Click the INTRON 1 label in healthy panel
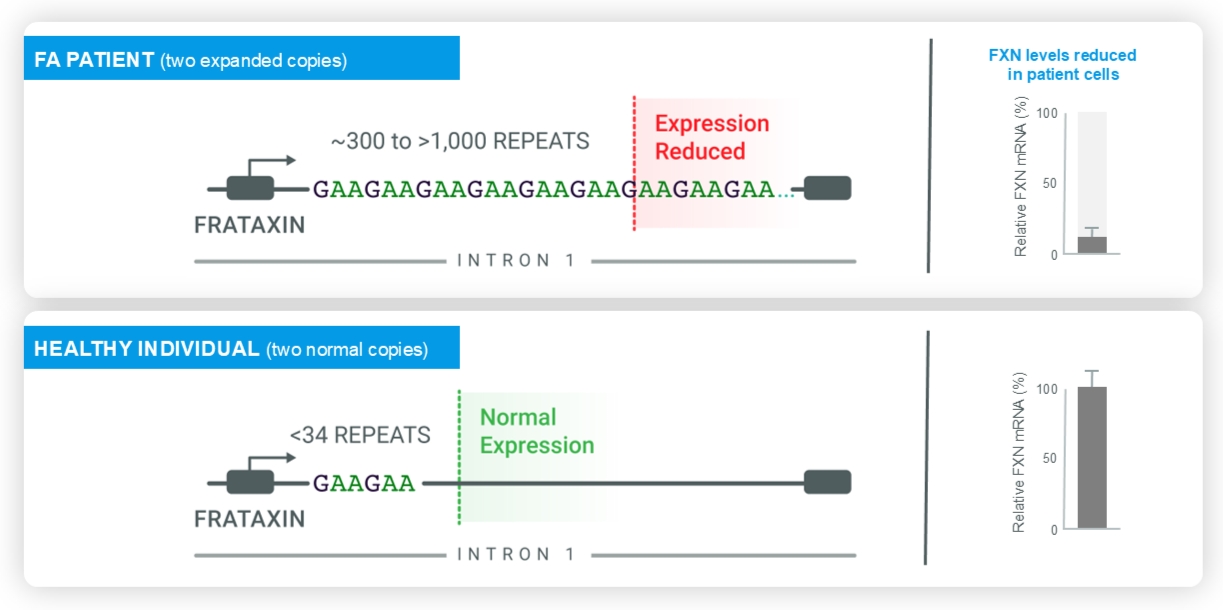Viewport: 1223px width, 610px height. (516, 554)
